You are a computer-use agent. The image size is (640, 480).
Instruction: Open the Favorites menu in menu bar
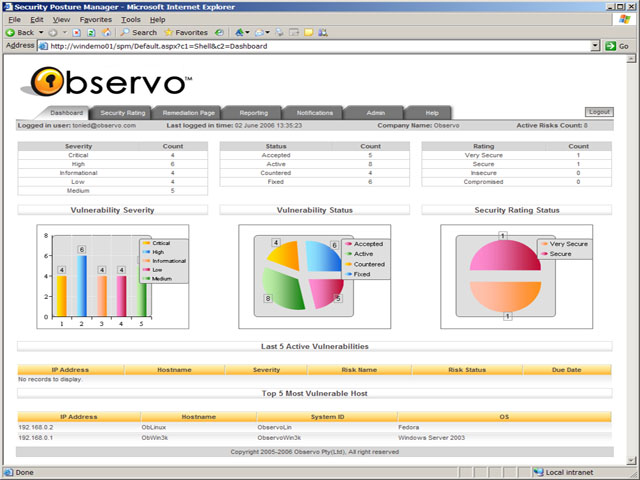coord(96,20)
